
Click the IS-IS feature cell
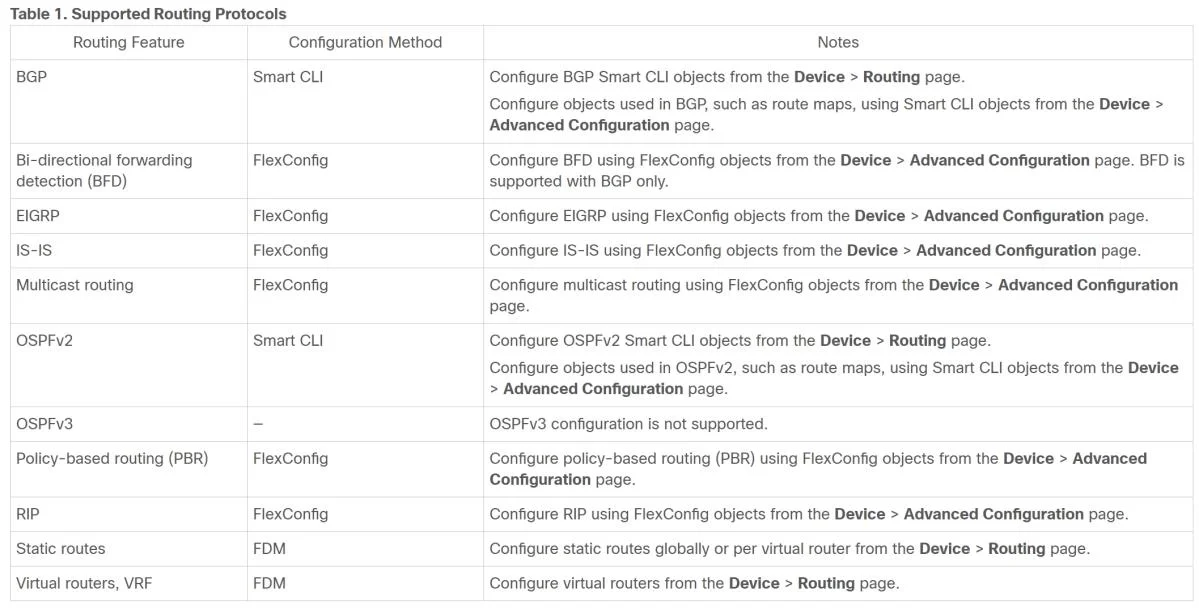click(x=34, y=250)
